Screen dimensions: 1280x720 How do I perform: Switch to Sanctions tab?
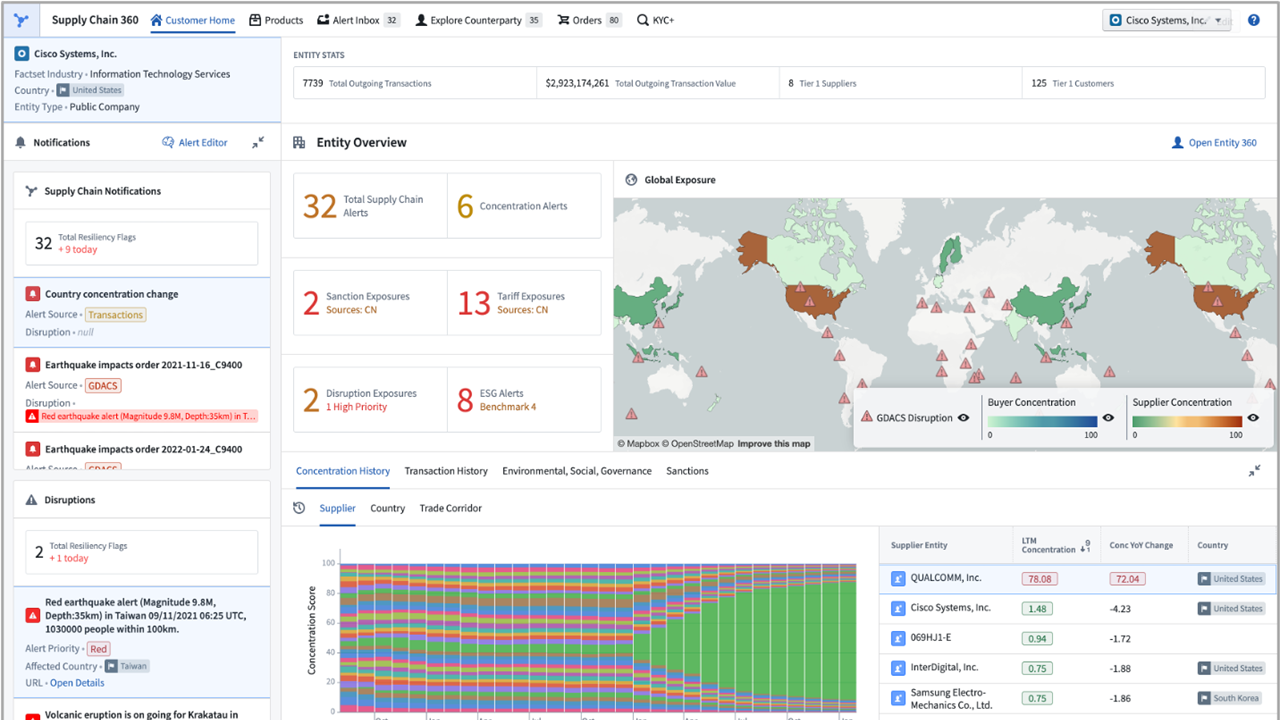click(x=687, y=471)
